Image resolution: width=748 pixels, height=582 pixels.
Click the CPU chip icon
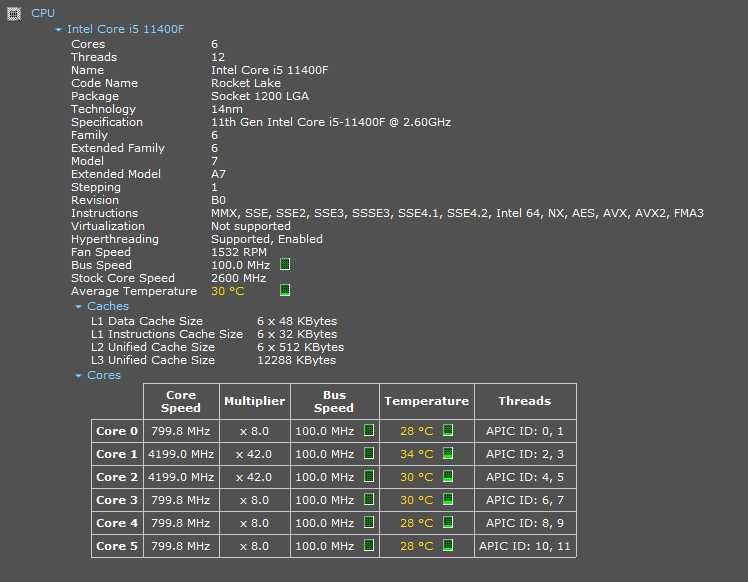[14, 13]
